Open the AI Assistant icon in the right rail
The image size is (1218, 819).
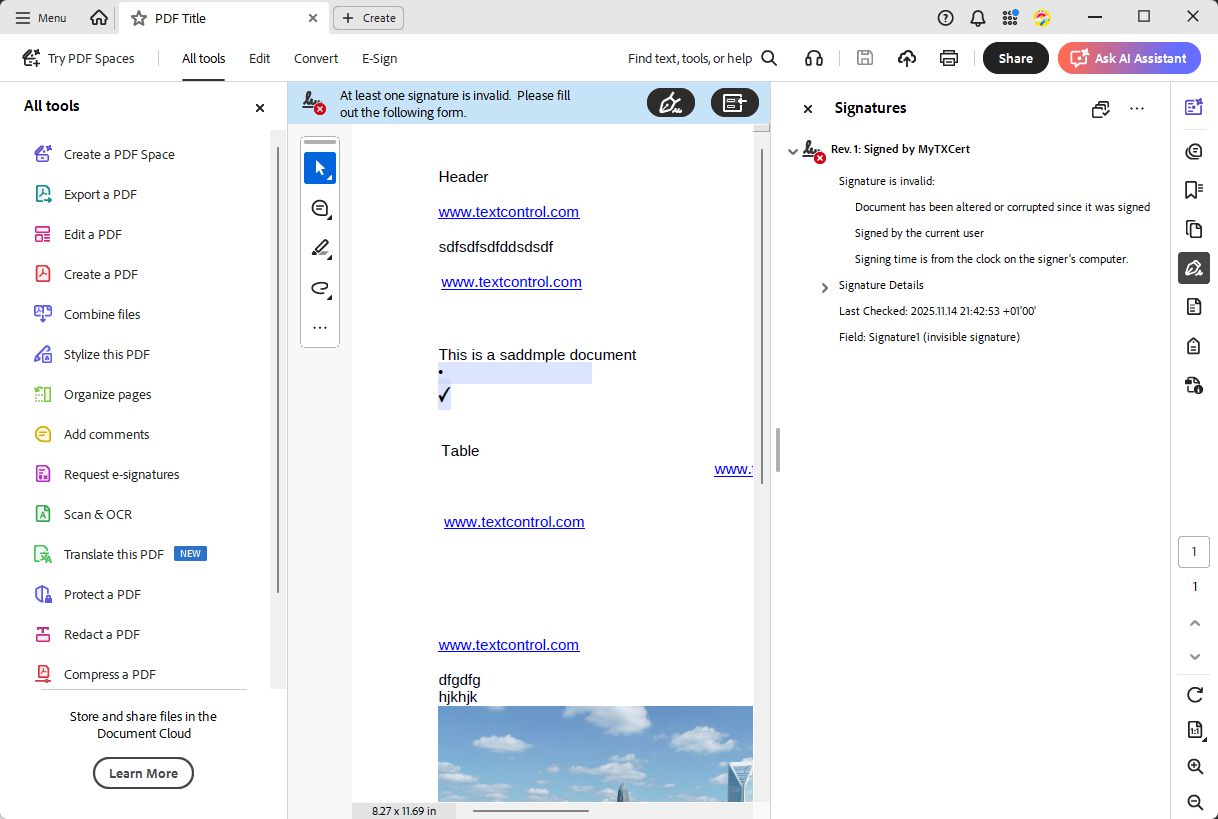[1193, 107]
